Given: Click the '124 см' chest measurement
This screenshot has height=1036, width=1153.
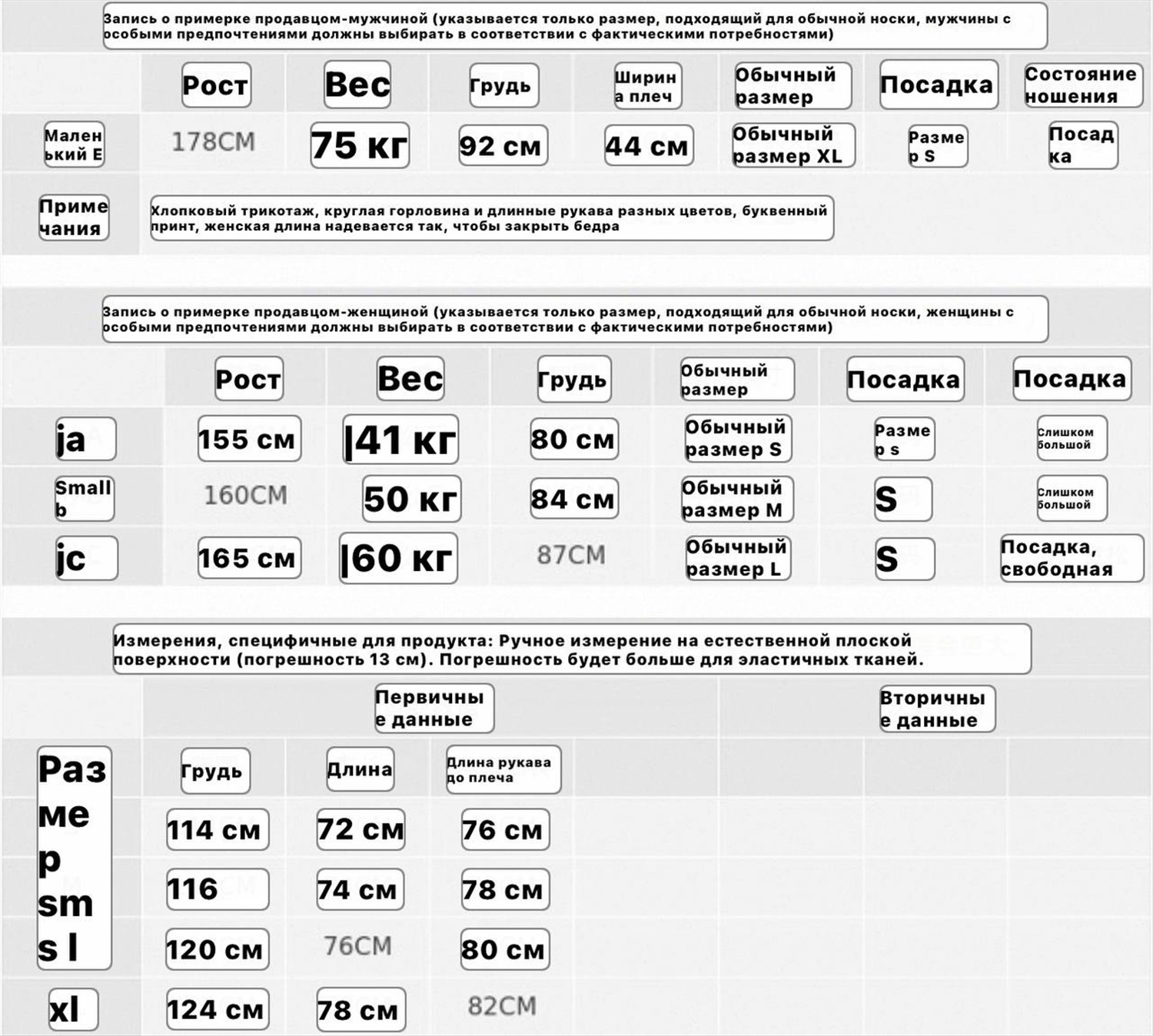Looking at the screenshot, I should click(218, 1009).
